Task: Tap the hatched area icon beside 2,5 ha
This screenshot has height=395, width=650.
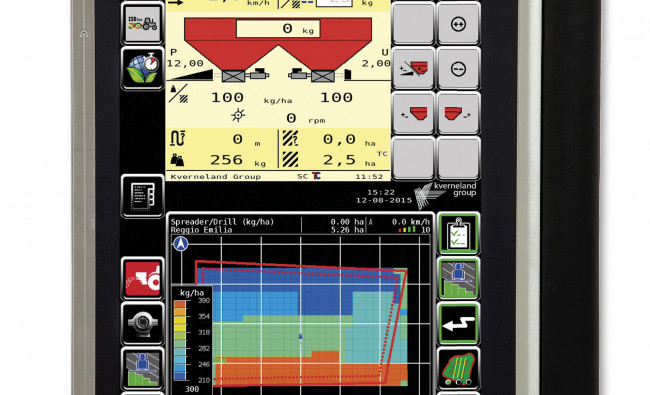Action: coord(290,160)
